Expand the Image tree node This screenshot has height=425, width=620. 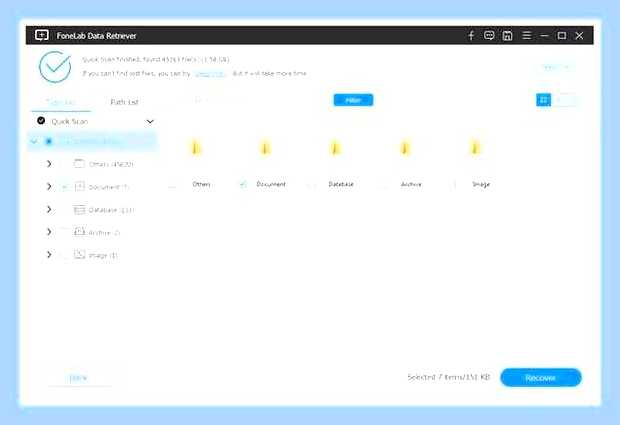[x=49, y=254]
